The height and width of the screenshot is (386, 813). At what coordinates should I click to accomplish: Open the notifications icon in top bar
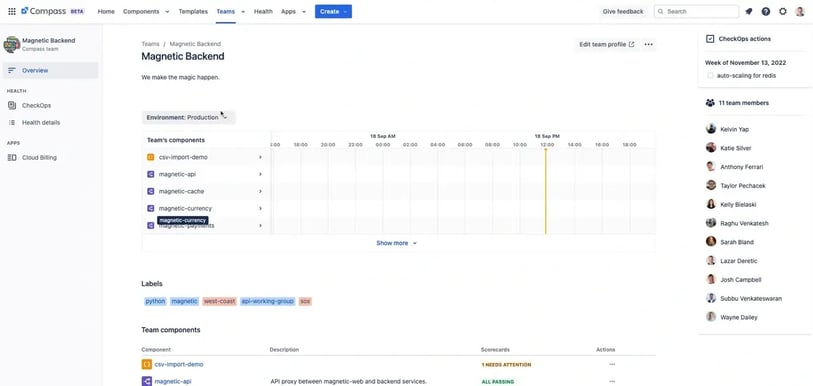click(x=749, y=11)
